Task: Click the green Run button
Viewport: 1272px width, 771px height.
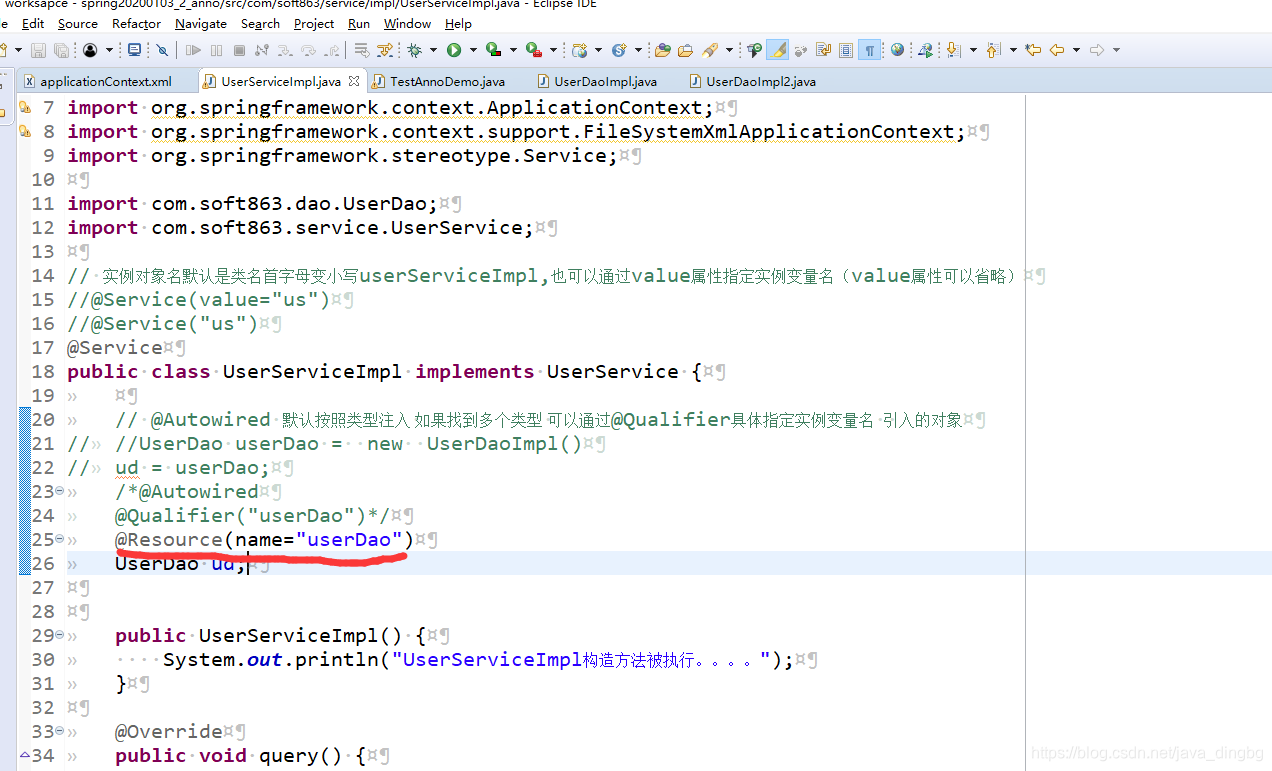Action: point(452,50)
